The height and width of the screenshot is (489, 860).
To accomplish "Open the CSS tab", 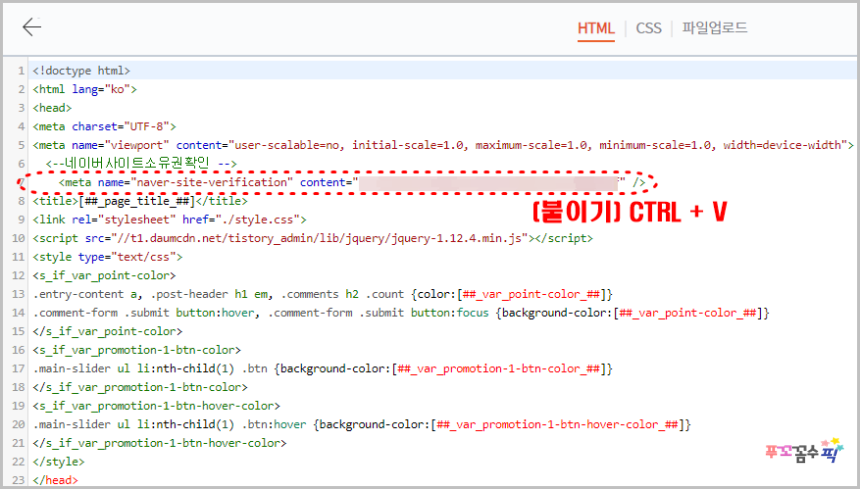I will coord(648,28).
